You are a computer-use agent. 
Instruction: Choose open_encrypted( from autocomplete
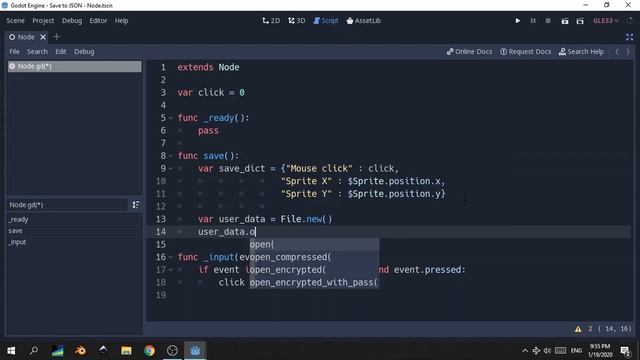pyautogui.click(x=314, y=270)
